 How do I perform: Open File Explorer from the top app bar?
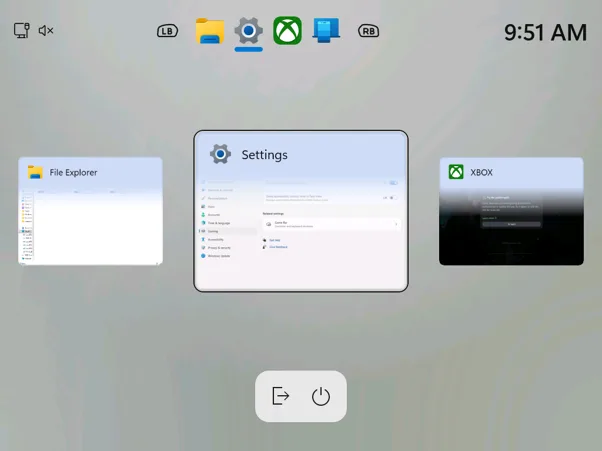tap(210, 31)
